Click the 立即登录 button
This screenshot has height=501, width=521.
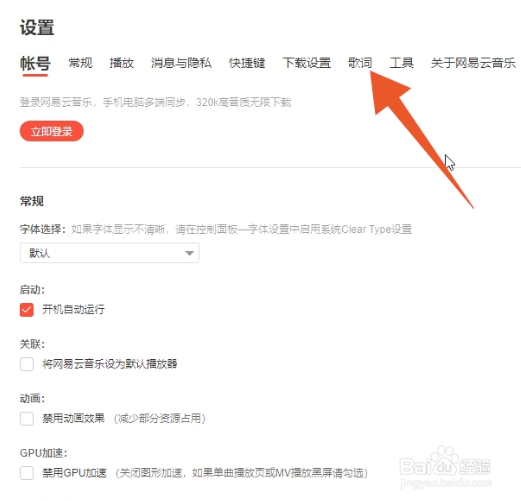coord(52,131)
